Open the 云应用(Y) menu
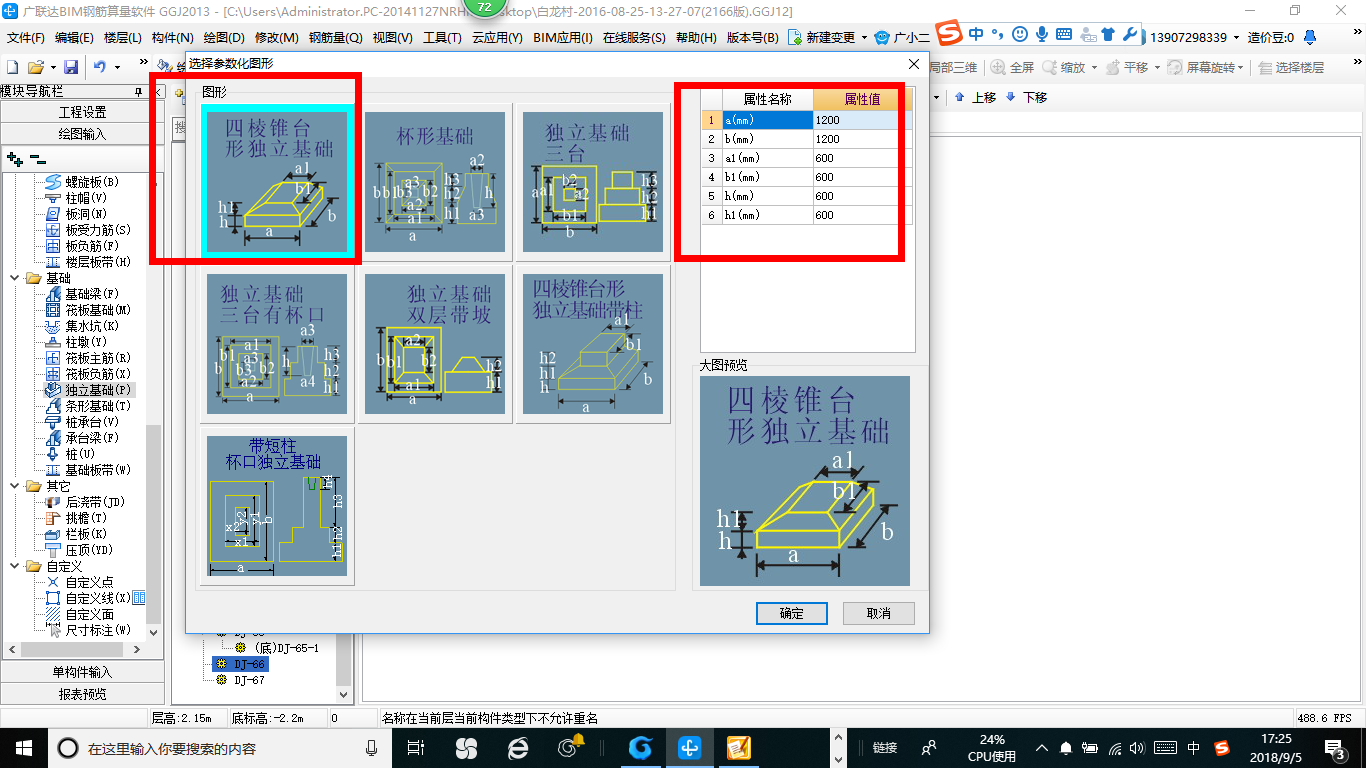 [x=497, y=38]
